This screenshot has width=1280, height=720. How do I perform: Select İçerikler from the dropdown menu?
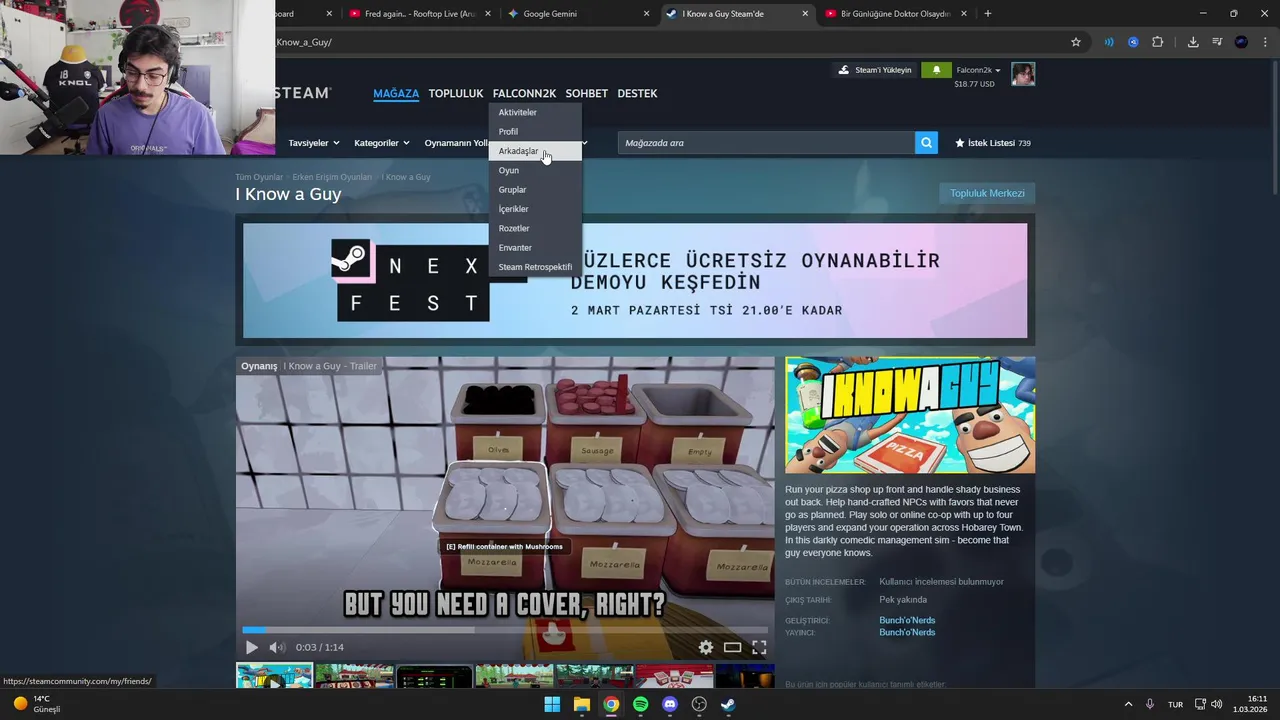[535, 209]
